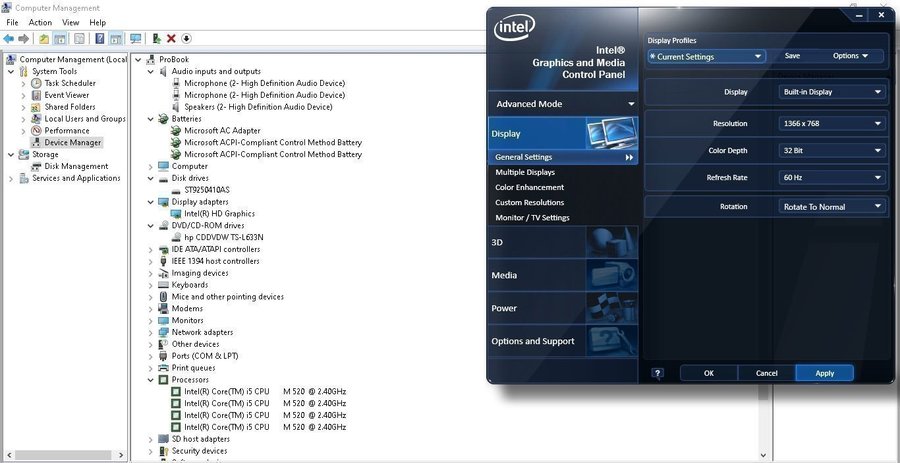Click the Save profile button
Image resolution: width=900 pixels, height=463 pixels.
792,56
